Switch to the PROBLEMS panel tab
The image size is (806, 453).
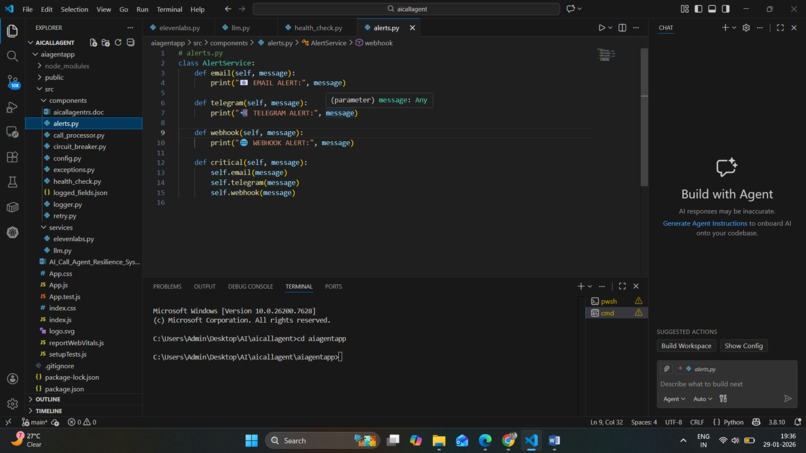click(167, 286)
